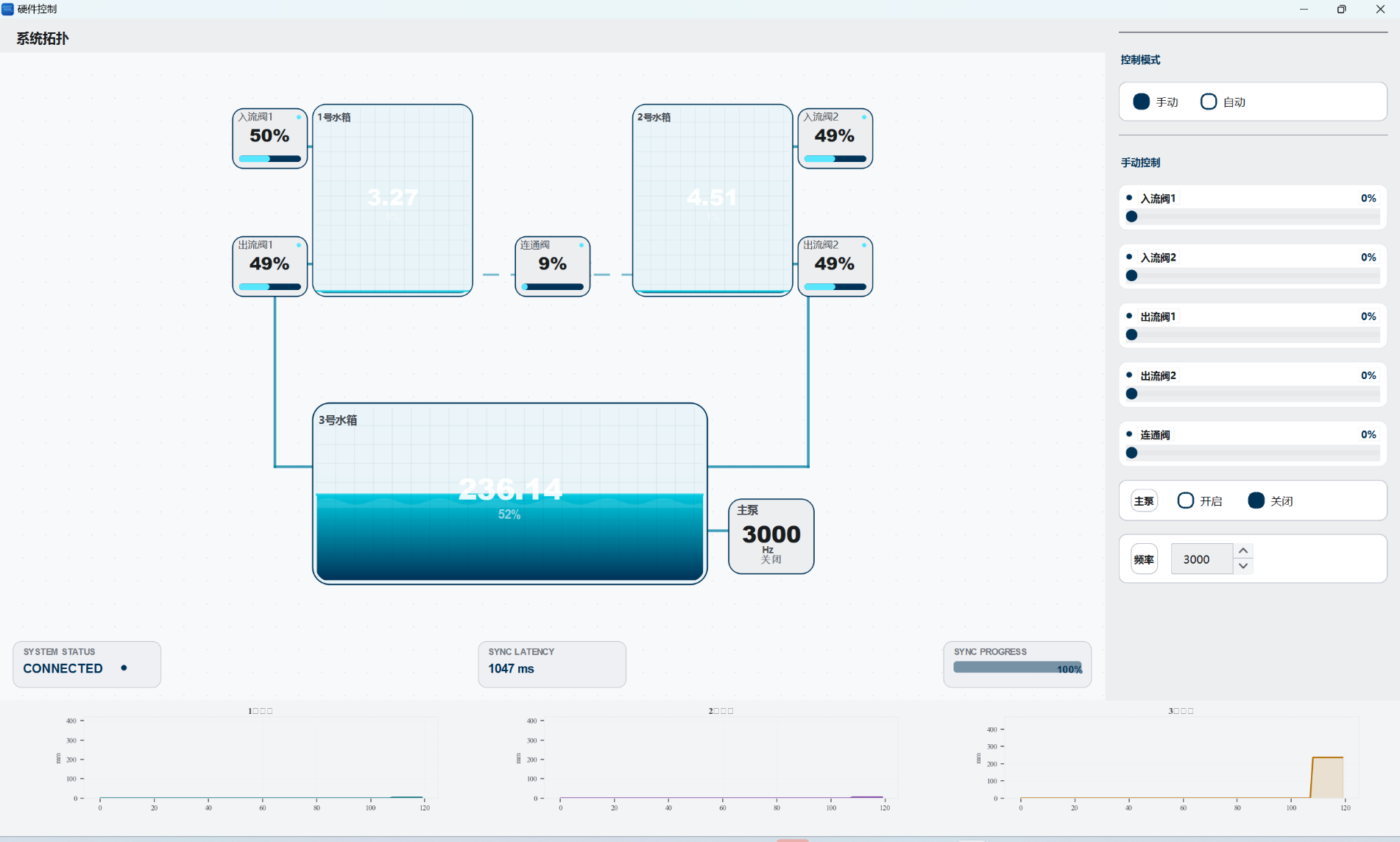Click the 手动控制 section label

tap(1140, 163)
